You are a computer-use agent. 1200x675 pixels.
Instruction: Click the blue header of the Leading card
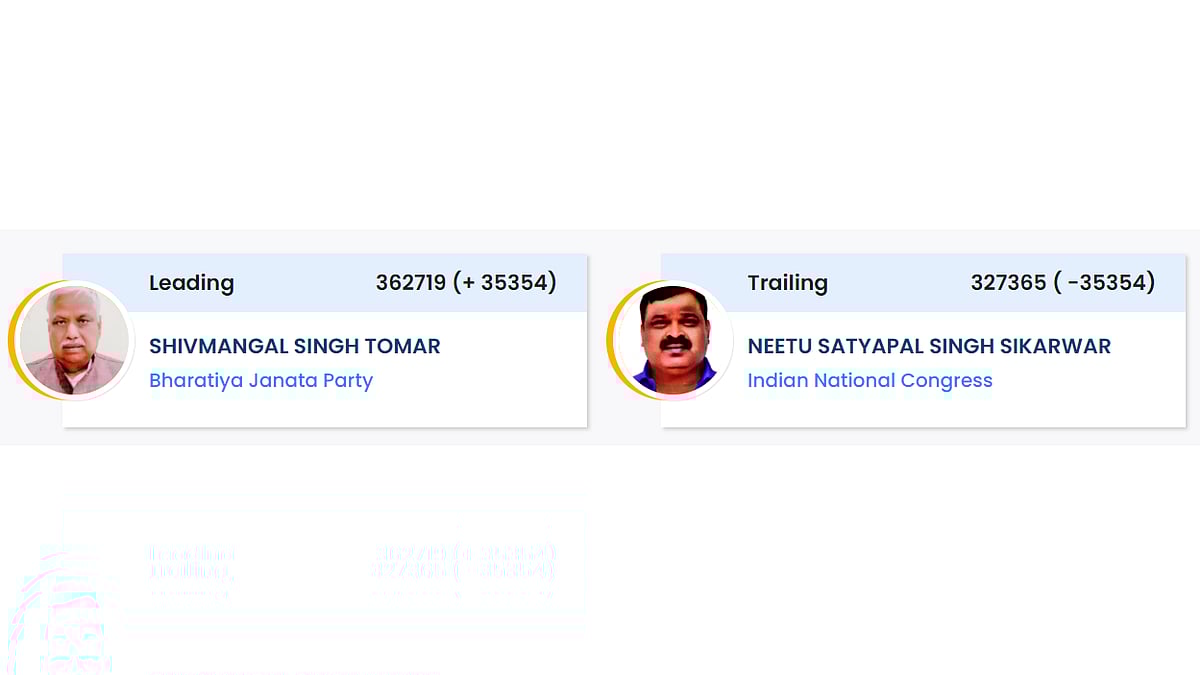pos(325,283)
